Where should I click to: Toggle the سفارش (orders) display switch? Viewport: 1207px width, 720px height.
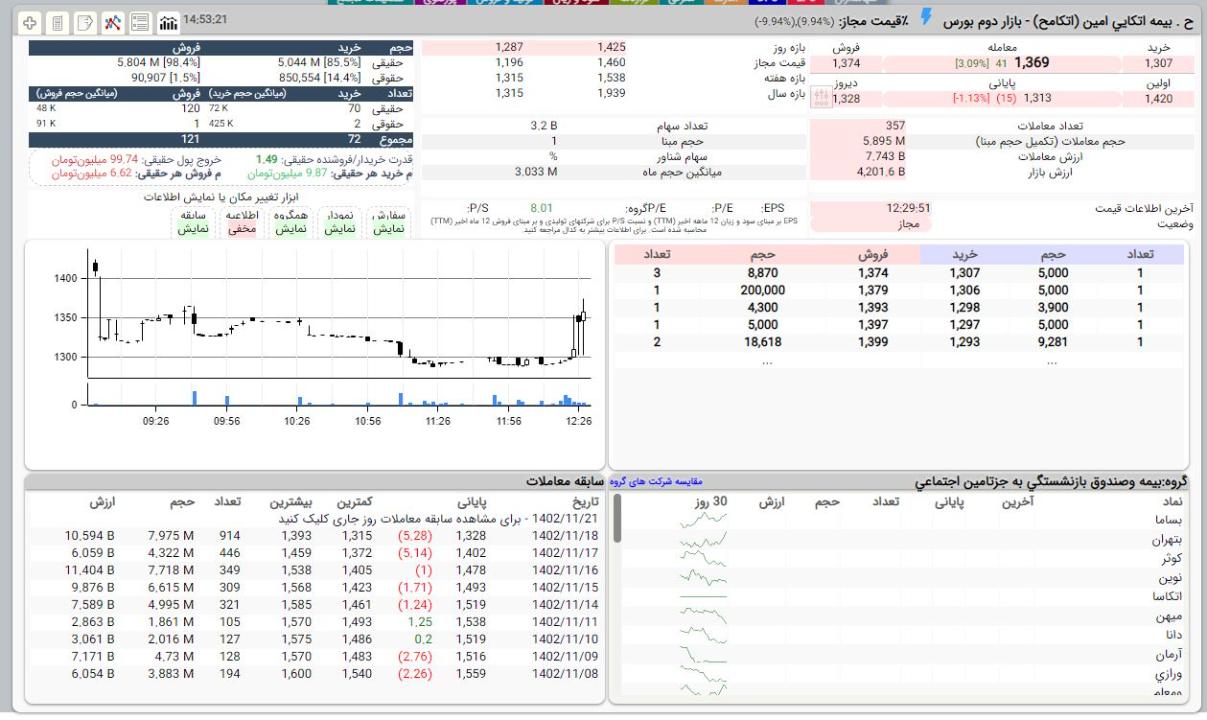point(390,222)
